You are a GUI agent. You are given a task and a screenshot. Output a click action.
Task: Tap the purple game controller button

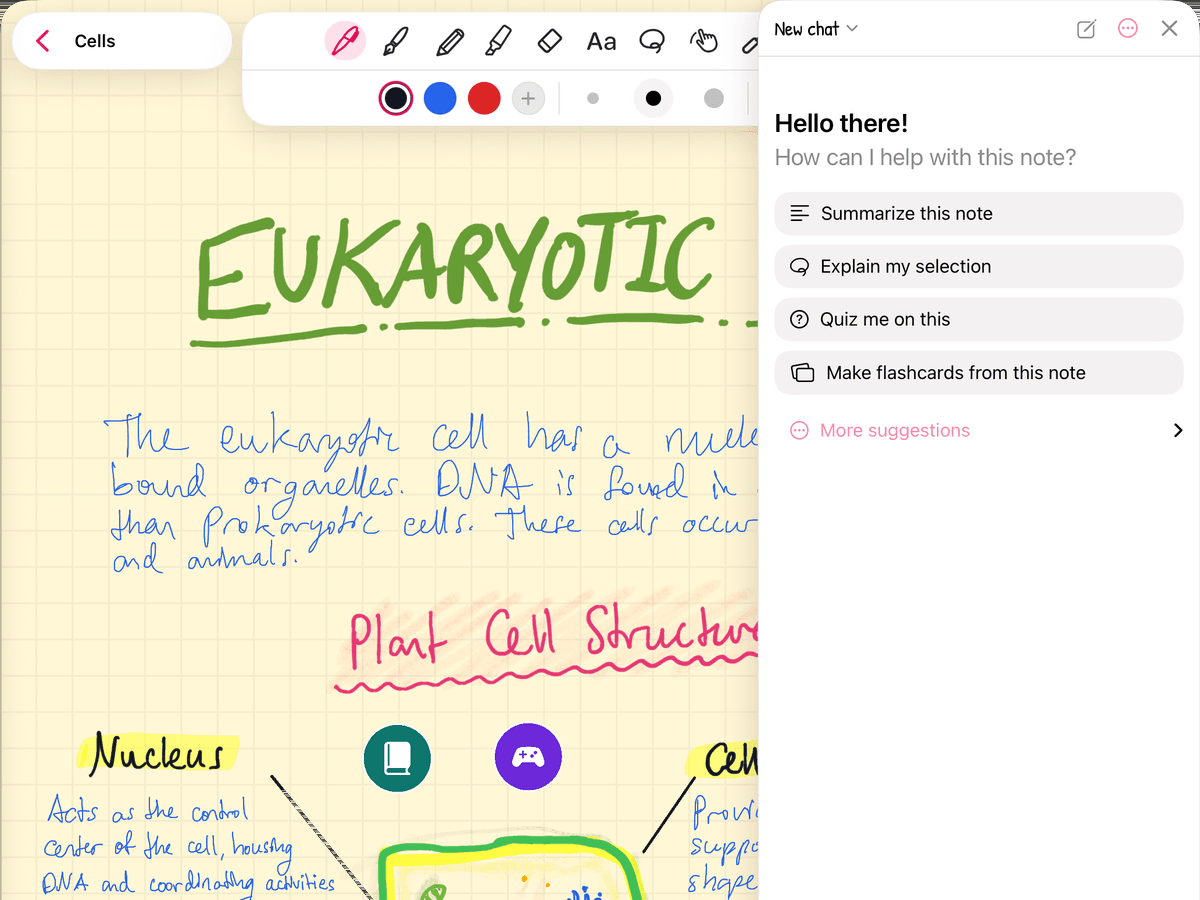pyautogui.click(x=528, y=757)
